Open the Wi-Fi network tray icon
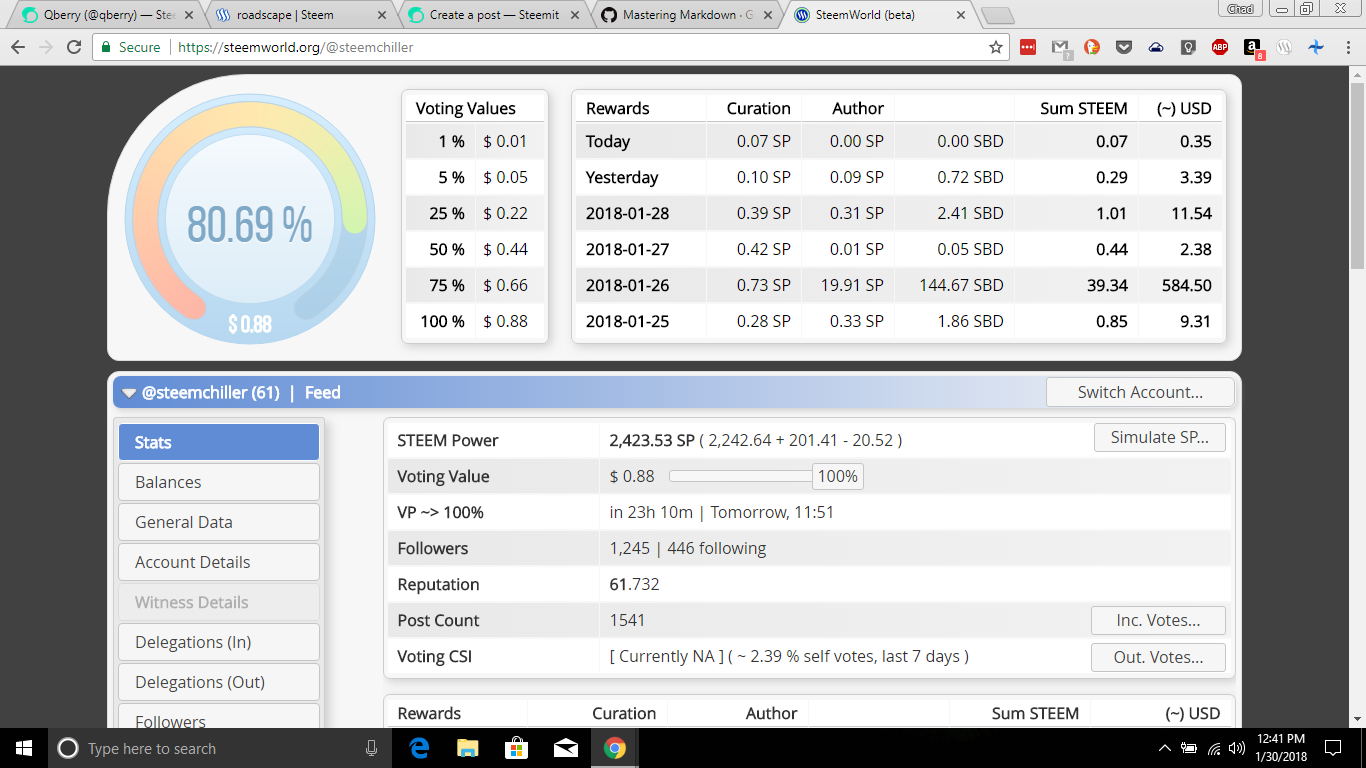This screenshot has height=768, width=1366. [x=1214, y=748]
